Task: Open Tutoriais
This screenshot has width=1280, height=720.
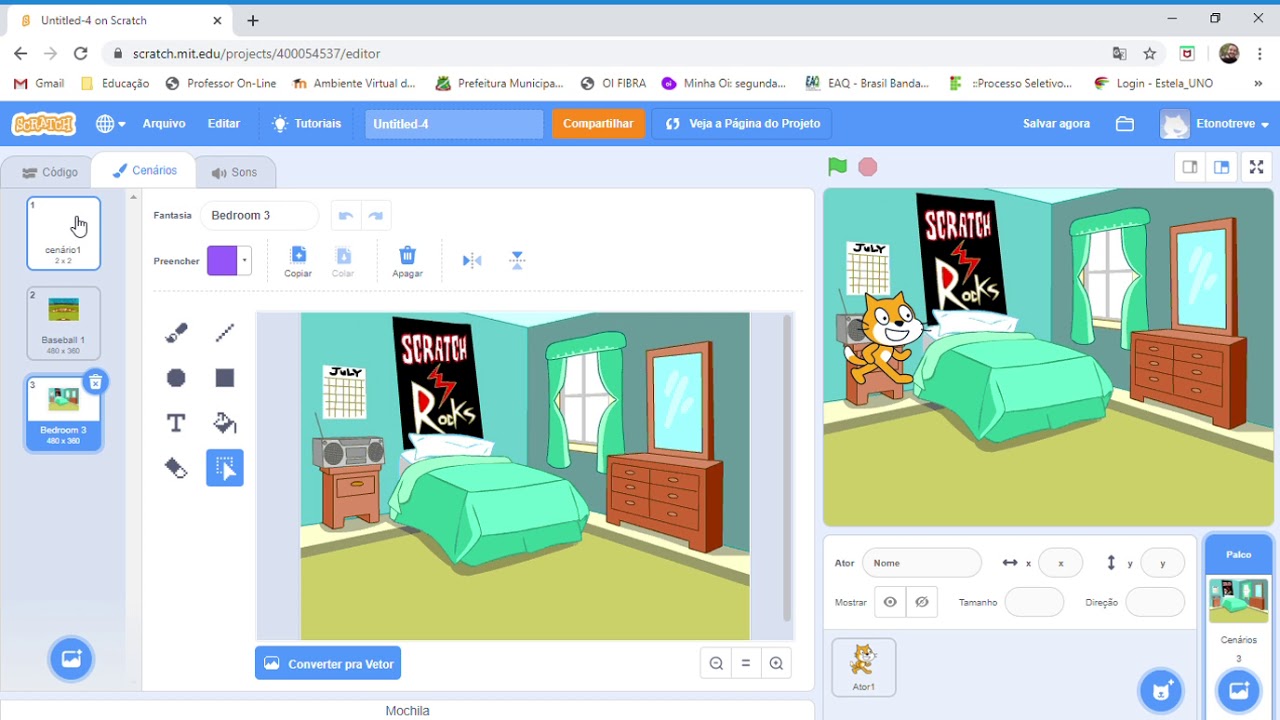Action: [307, 124]
